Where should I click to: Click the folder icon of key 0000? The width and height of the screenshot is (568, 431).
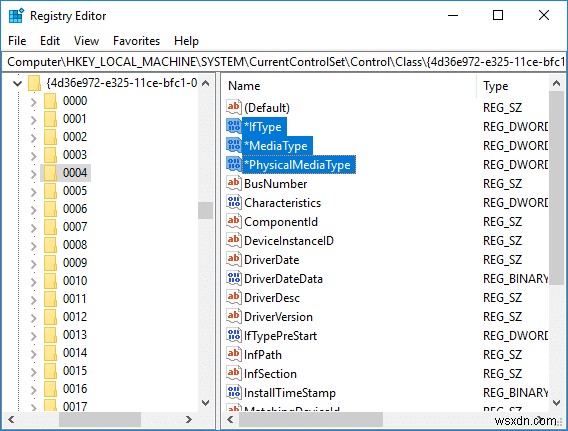[50, 101]
